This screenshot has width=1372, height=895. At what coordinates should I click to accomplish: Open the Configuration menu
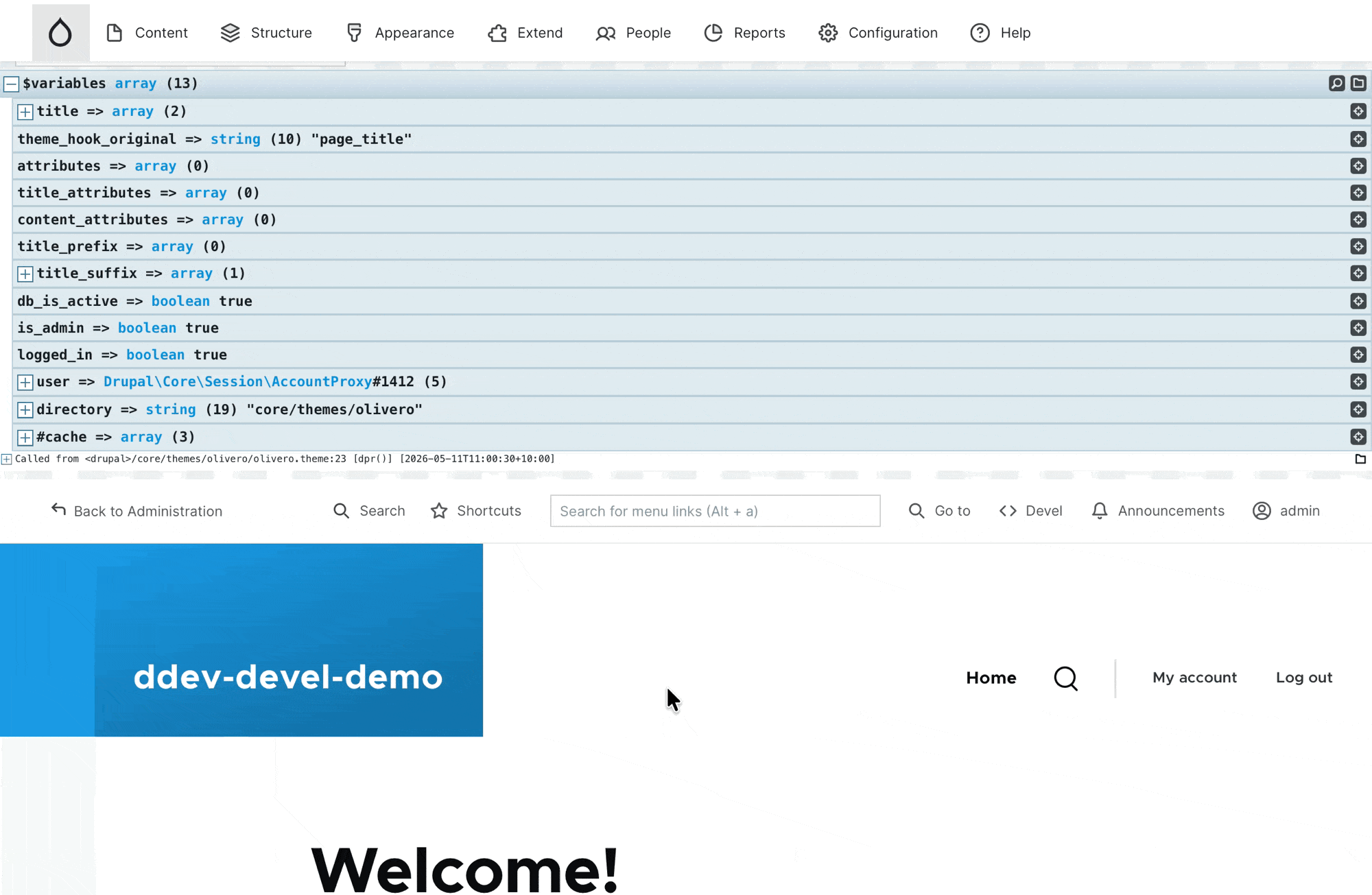pos(878,33)
